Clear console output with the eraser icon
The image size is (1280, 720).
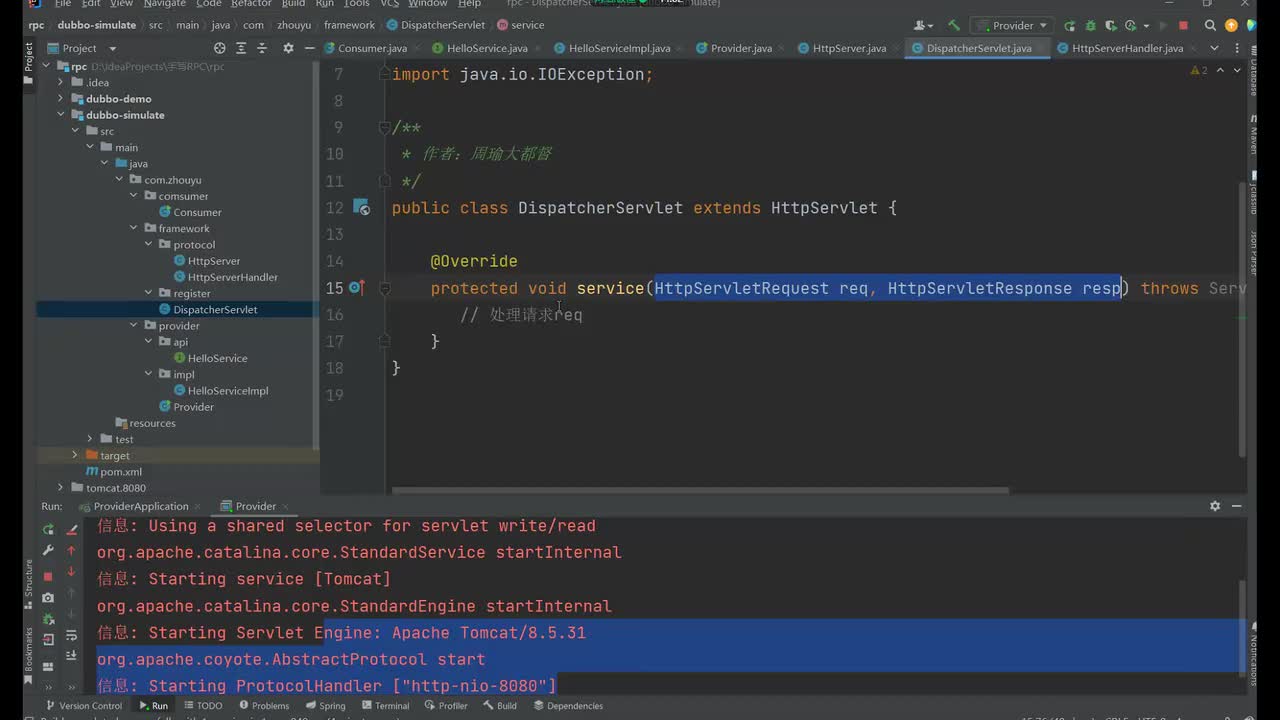[72, 529]
